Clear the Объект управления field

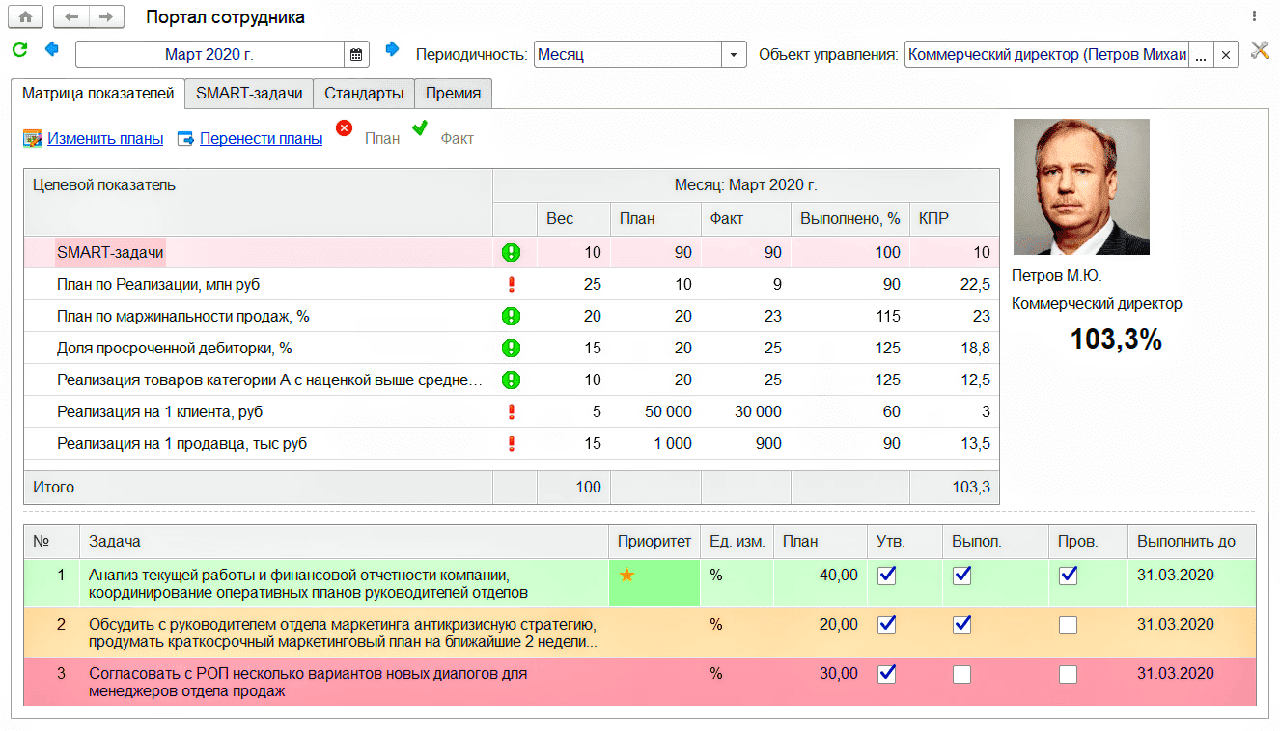[1227, 54]
